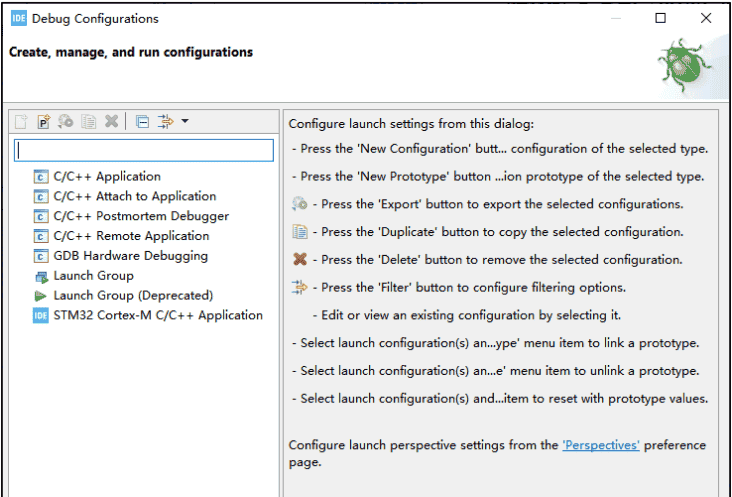Click the New Prototype toolbar icon
732x497 pixels.
[43, 121]
